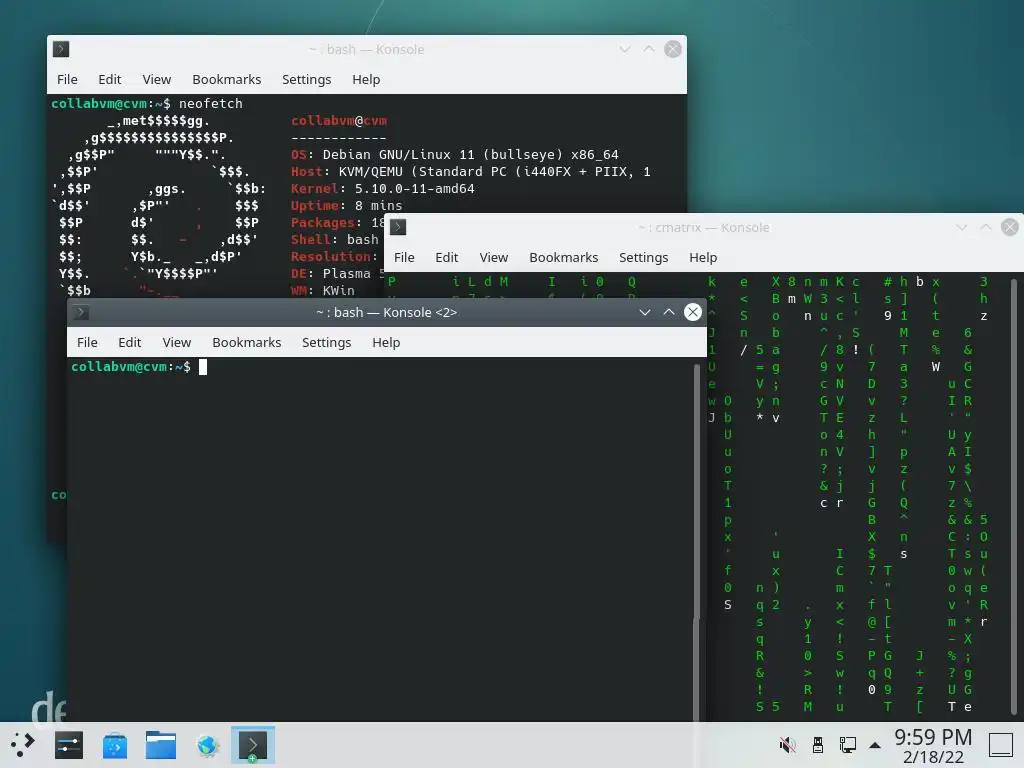Close the cmatrix Konsole window
This screenshot has height=768, width=1024.
[1010, 227]
